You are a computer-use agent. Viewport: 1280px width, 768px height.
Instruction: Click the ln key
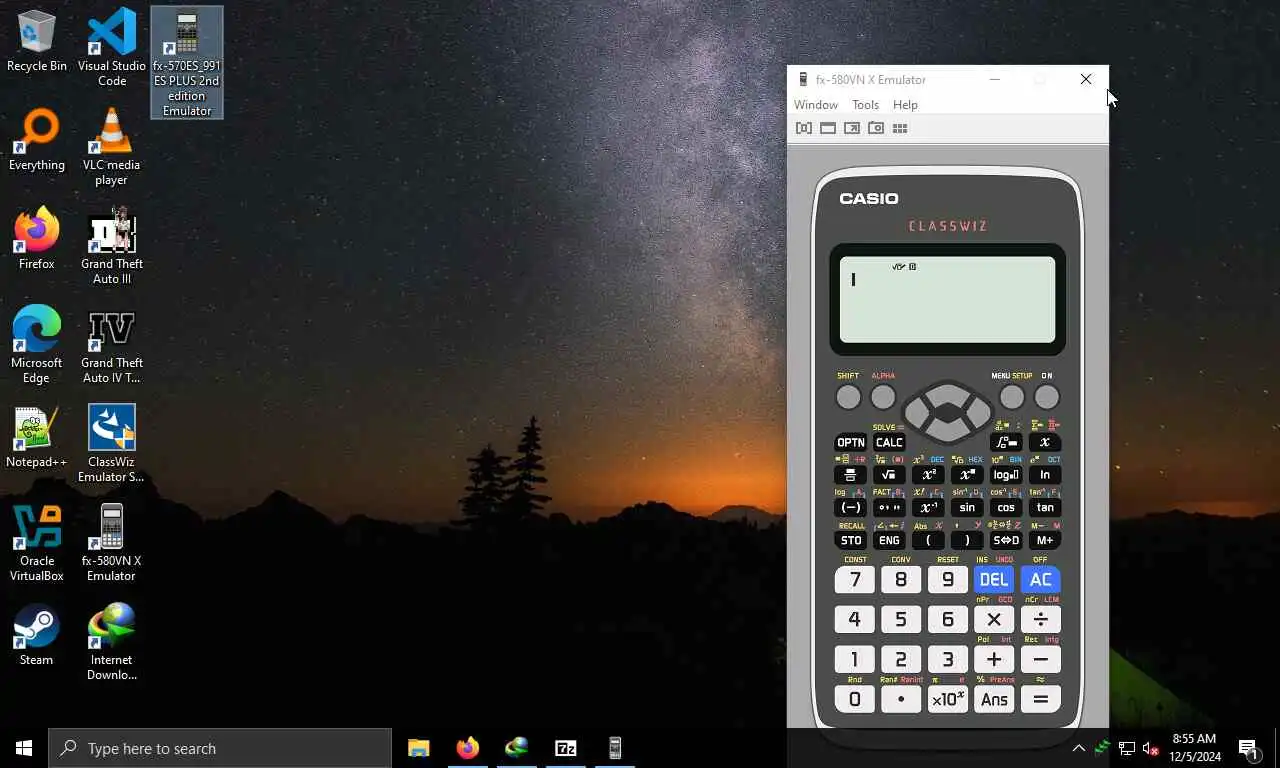pos(1045,475)
